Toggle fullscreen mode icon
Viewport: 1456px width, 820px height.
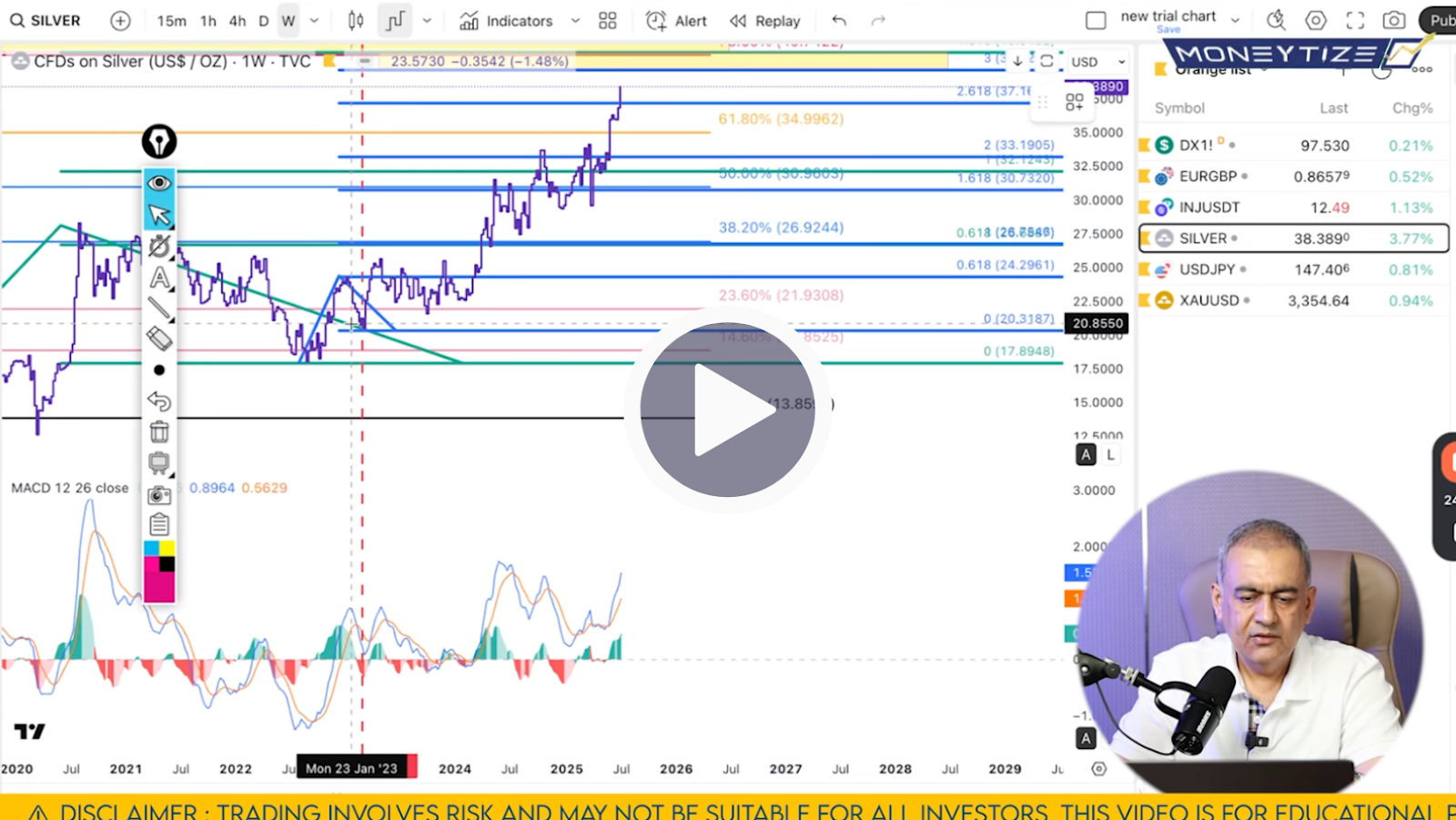1355,20
